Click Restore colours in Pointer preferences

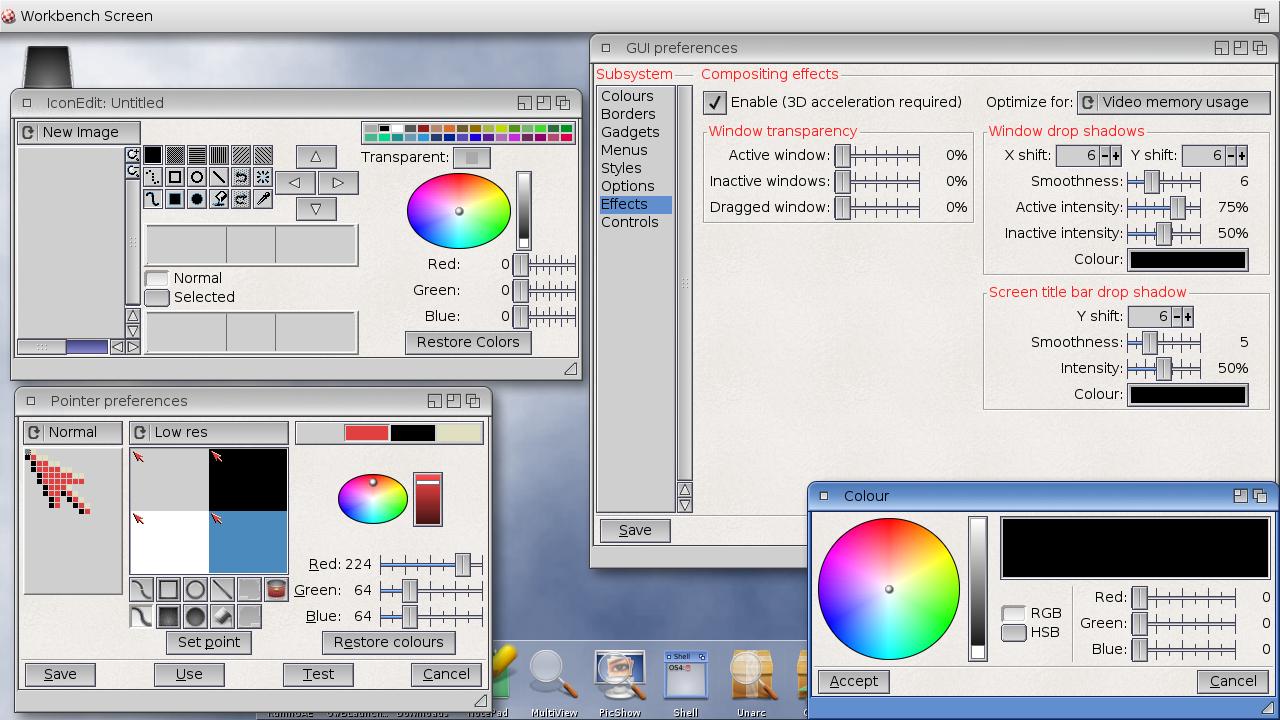[x=388, y=642]
